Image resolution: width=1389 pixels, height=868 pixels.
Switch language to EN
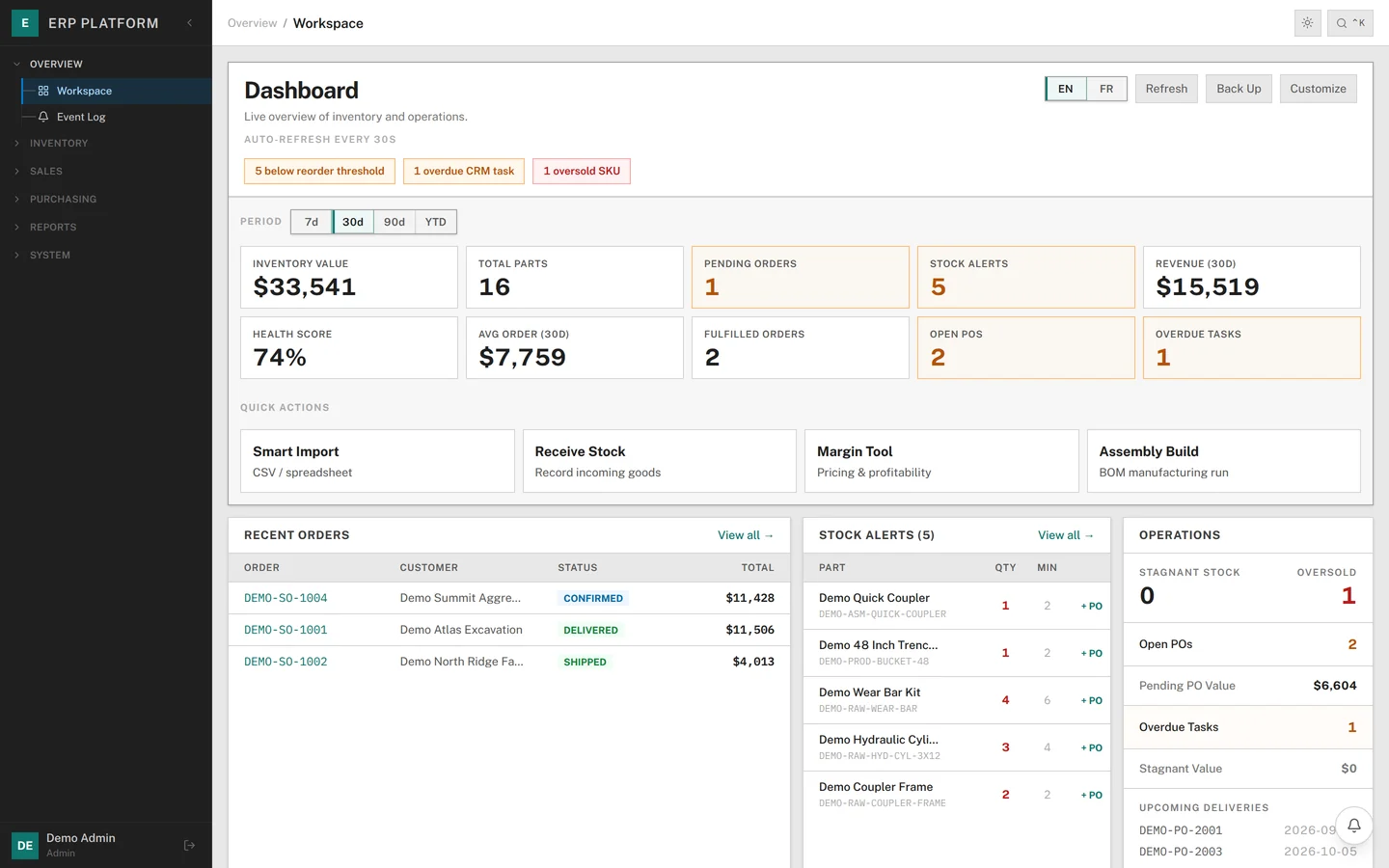point(1066,89)
